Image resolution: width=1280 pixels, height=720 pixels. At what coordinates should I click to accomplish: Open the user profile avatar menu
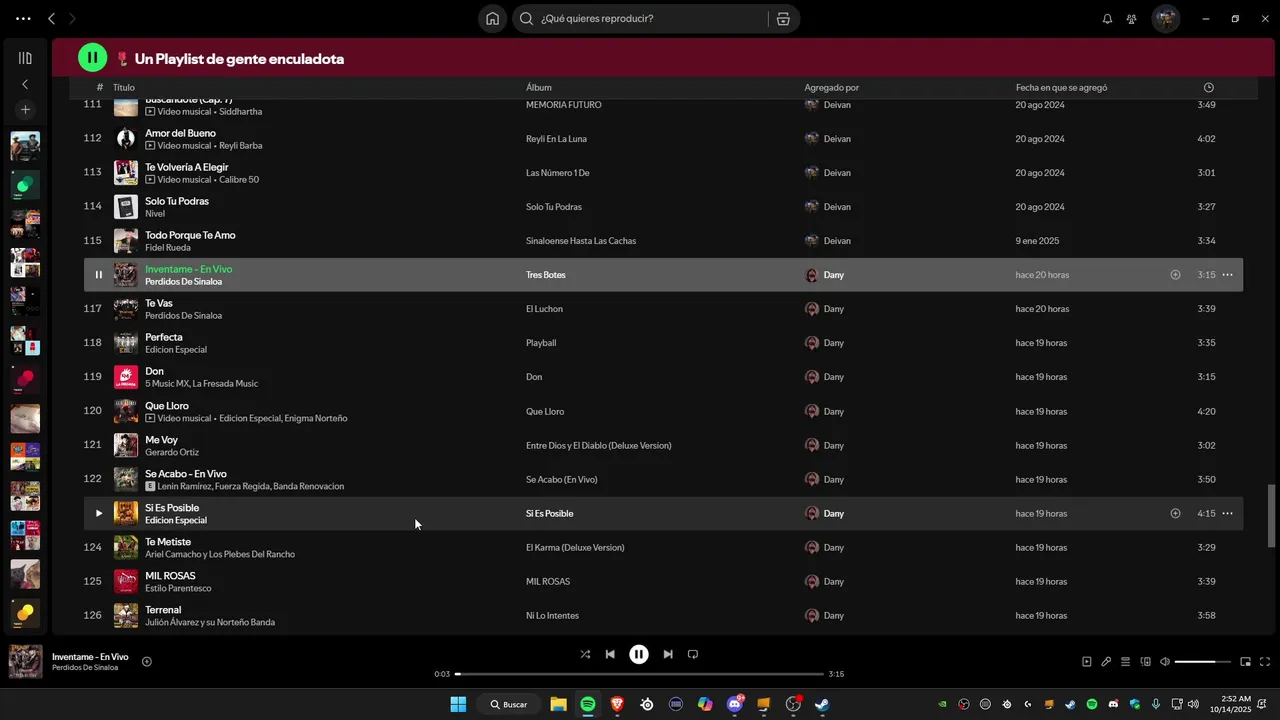pyautogui.click(x=1166, y=18)
